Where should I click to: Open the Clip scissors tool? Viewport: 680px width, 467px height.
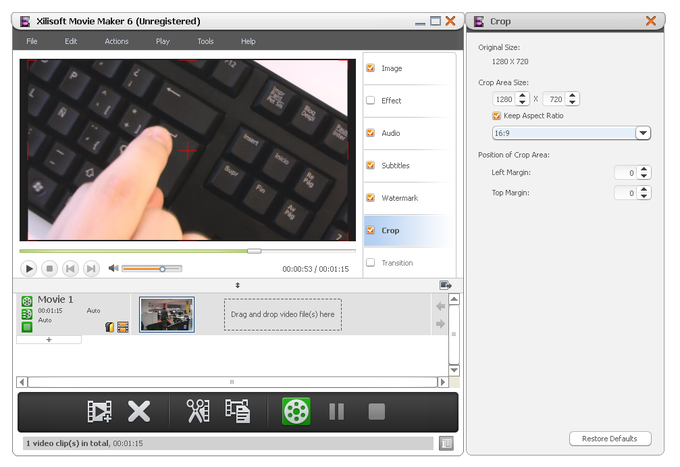pos(198,411)
